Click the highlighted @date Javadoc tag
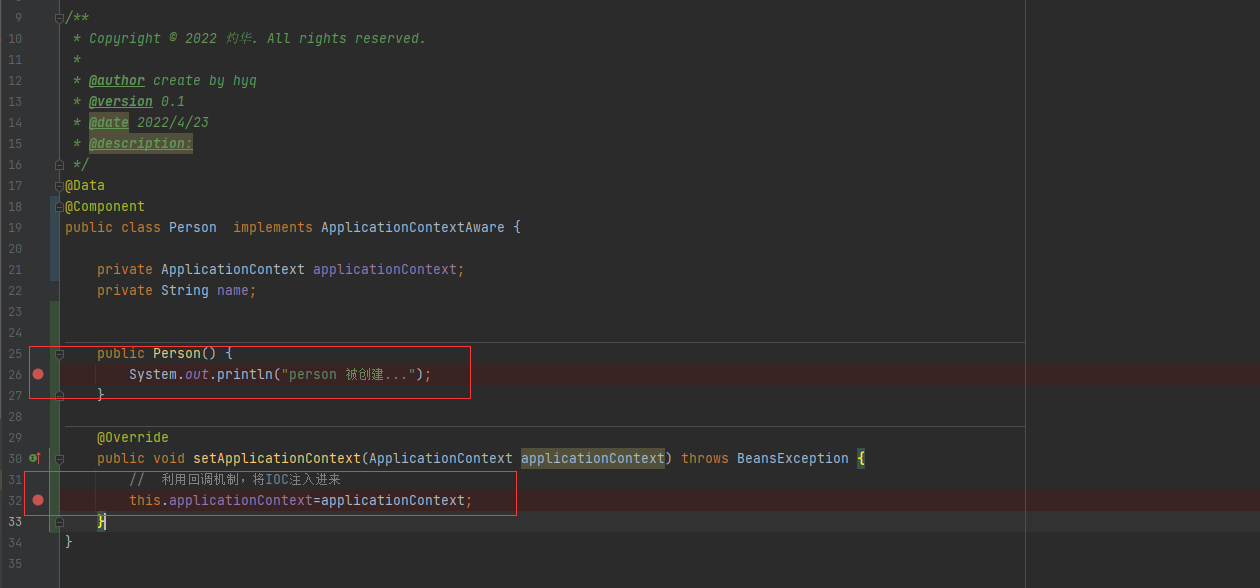 [109, 122]
